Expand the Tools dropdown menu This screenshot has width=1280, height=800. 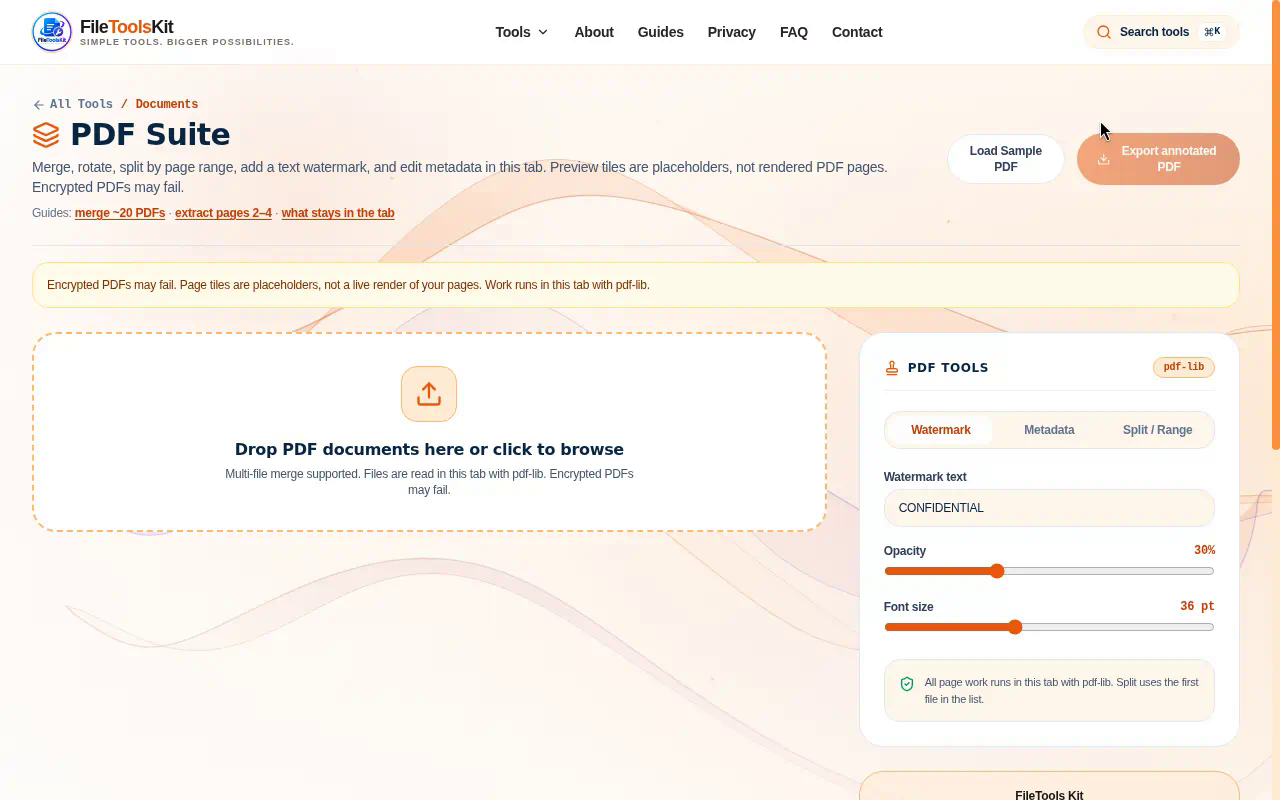(522, 32)
